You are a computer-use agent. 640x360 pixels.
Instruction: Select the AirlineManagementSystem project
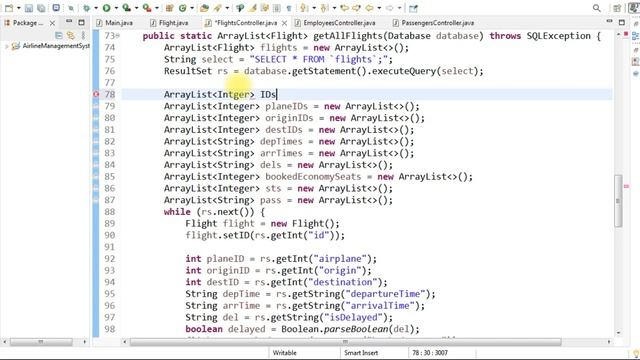click(56, 46)
